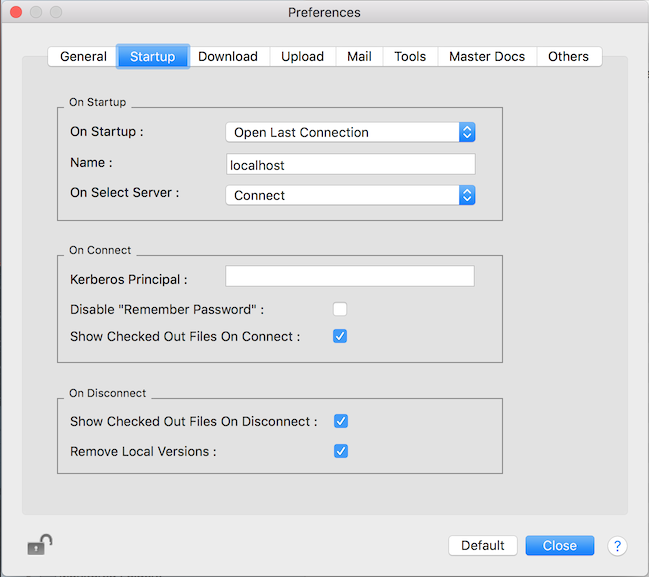Image resolution: width=649 pixels, height=577 pixels.
Task: Open the Download tab
Action: [x=228, y=56]
